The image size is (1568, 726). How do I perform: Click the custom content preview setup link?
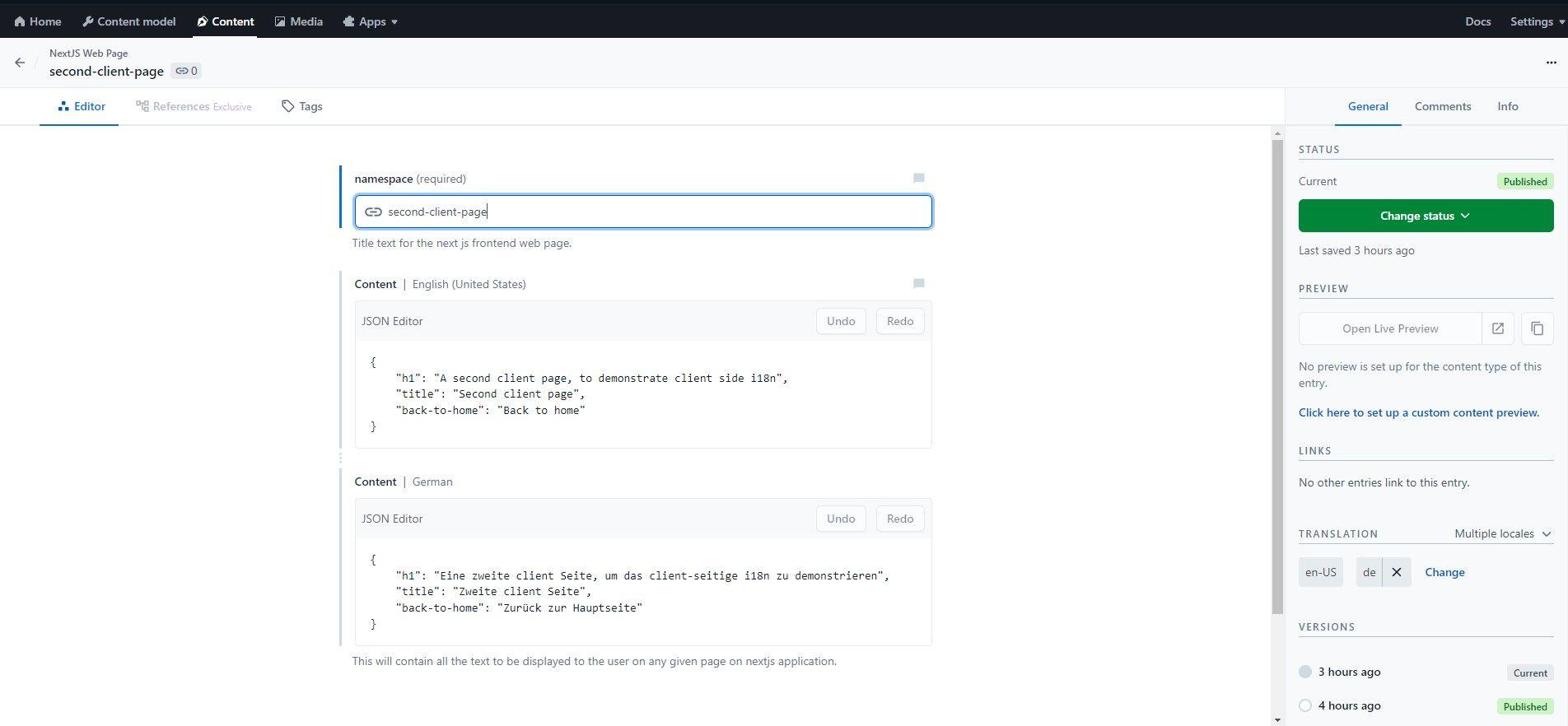tap(1418, 412)
